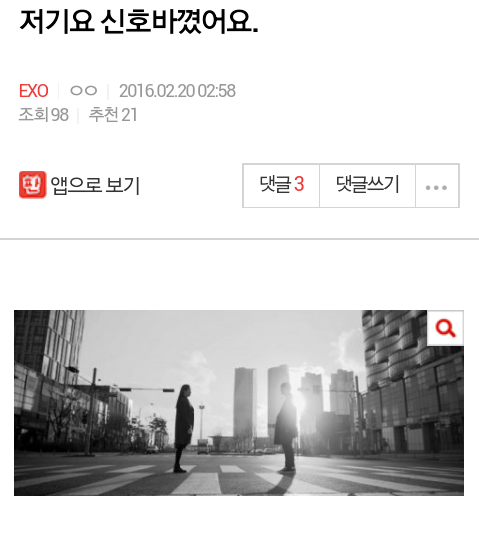Open the three-dot more options menu
This screenshot has width=479, height=549.
click(x=437, y=186)
